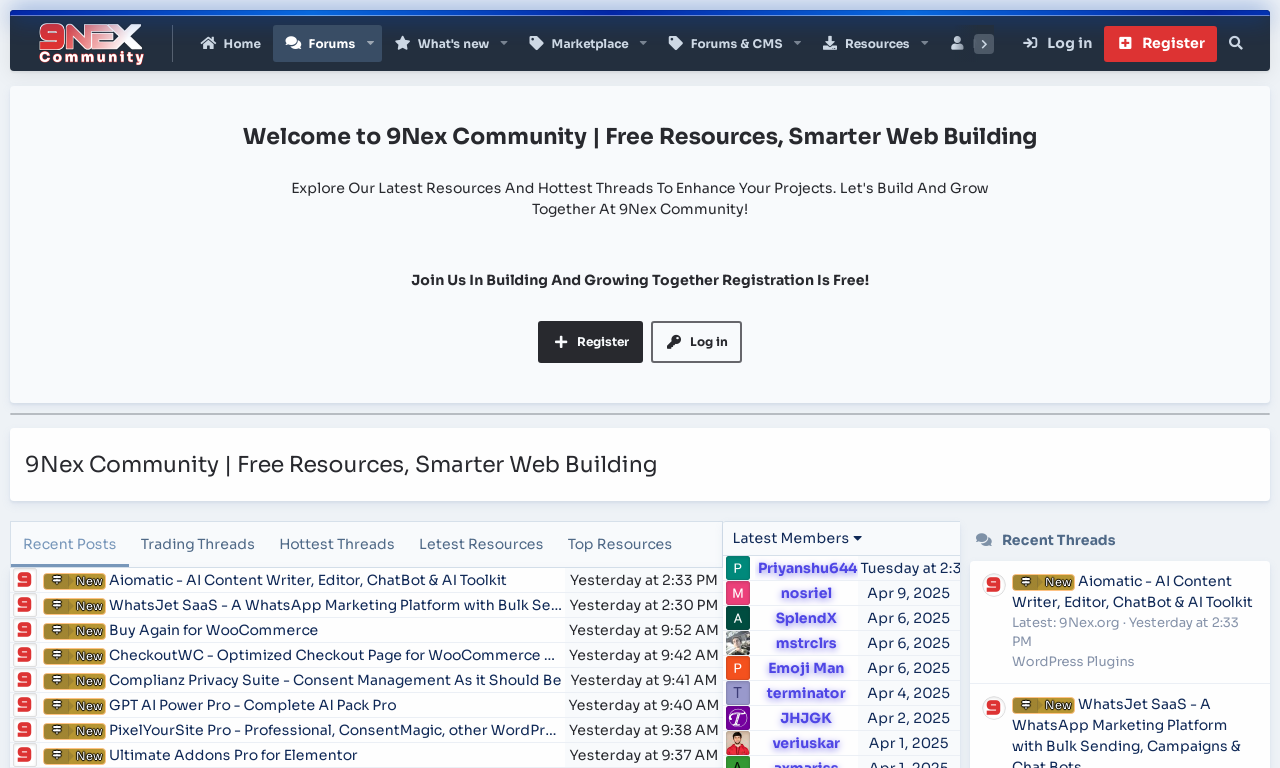Open Ultimate Addons Pro for Elementor thread
This screenshot has height=768, width=1280.
click(x=233, y=755)
